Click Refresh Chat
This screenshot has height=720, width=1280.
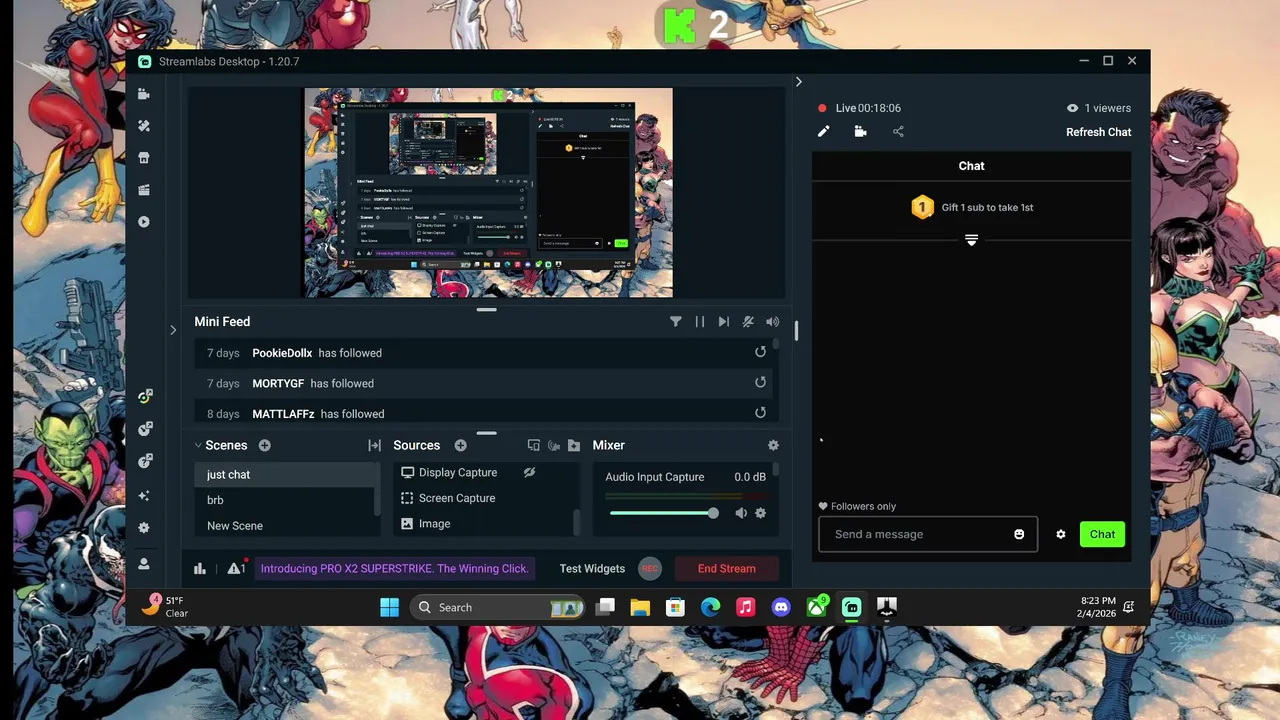(1099, 132)
